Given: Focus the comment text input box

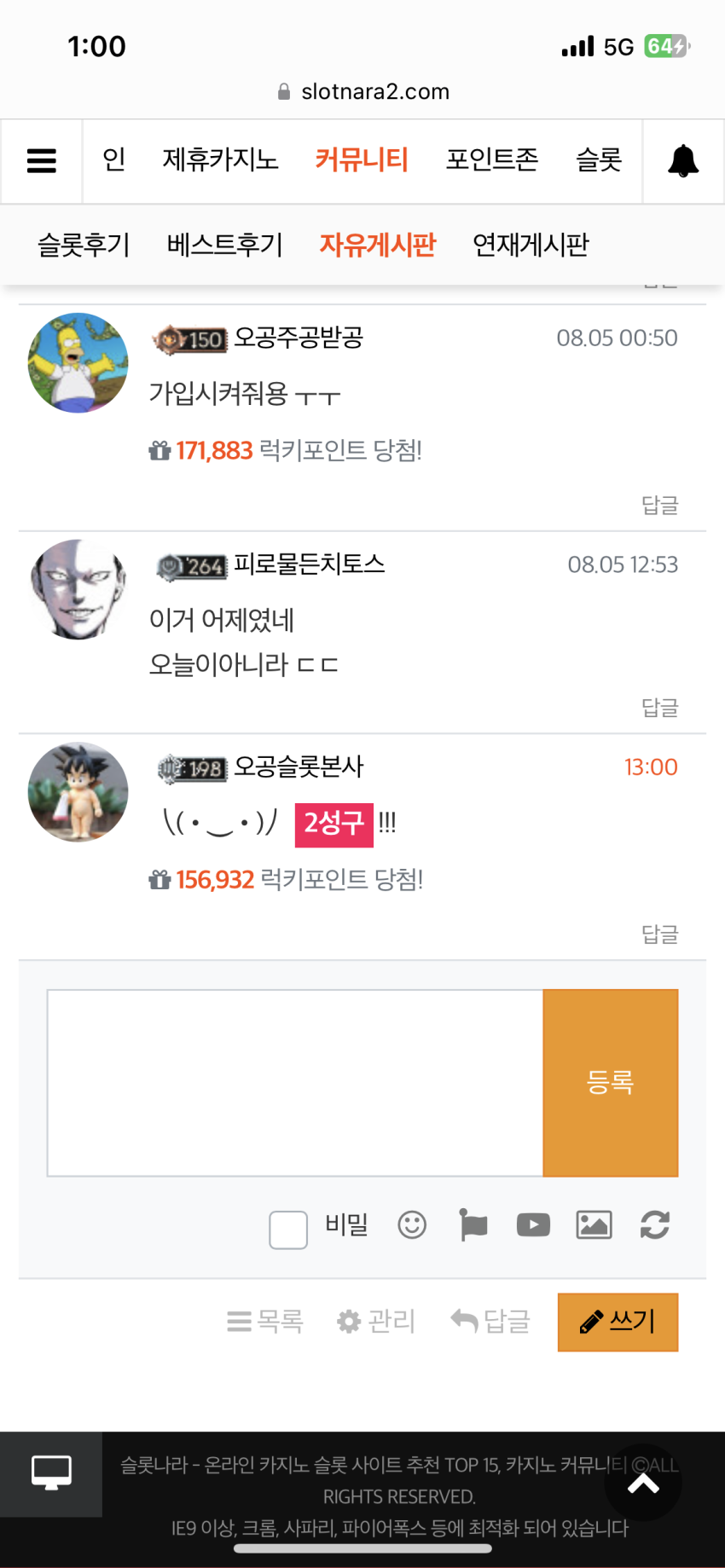Looking at the screenshot, I should 295,1083.
